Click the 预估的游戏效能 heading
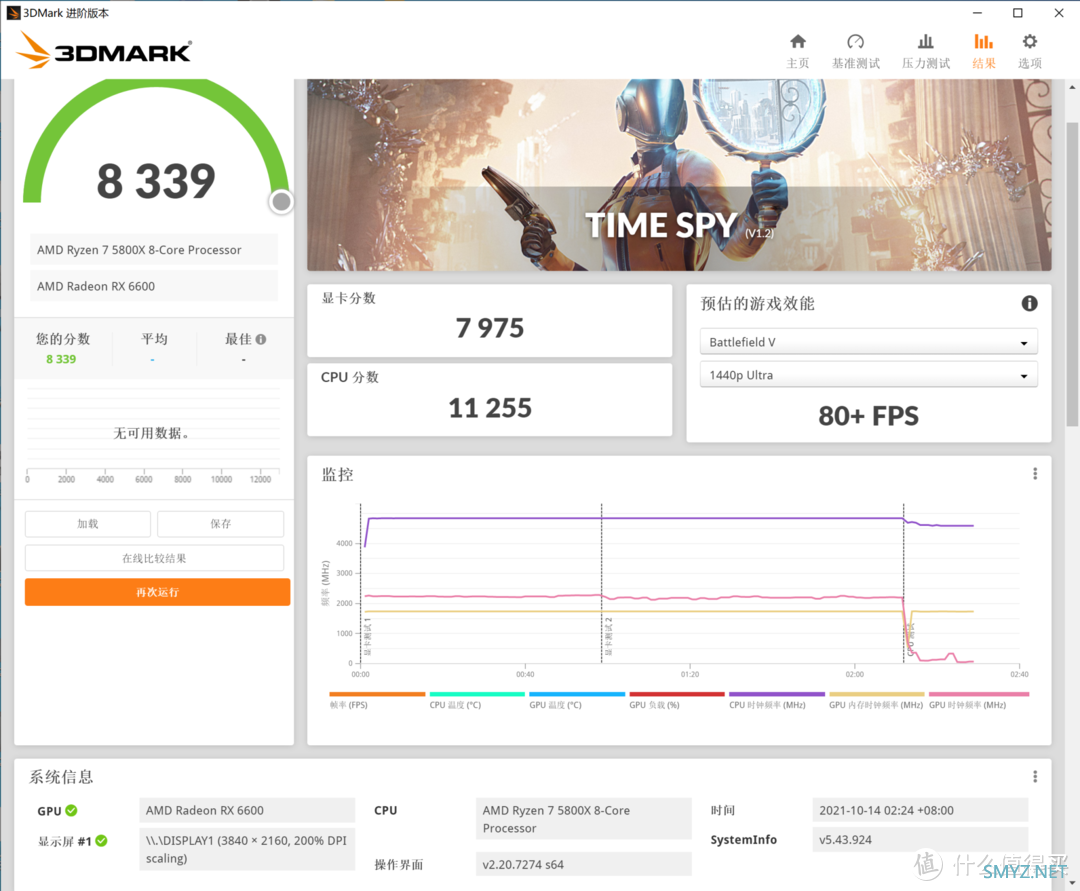 757,304
